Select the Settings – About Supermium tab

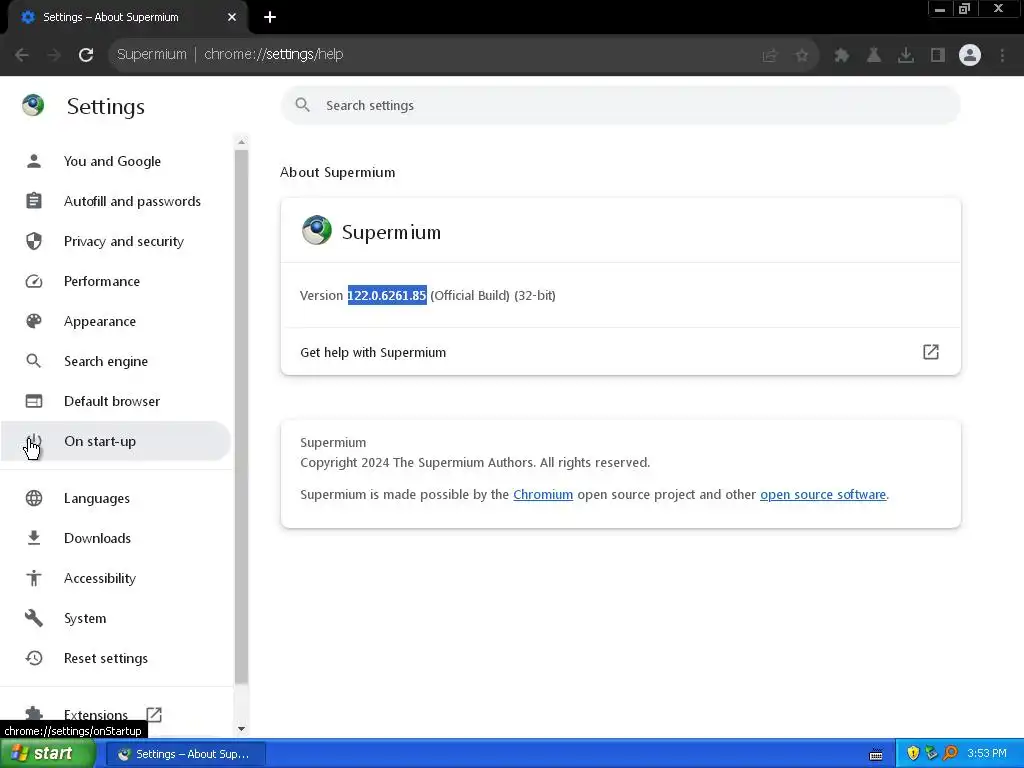[127, 18]
